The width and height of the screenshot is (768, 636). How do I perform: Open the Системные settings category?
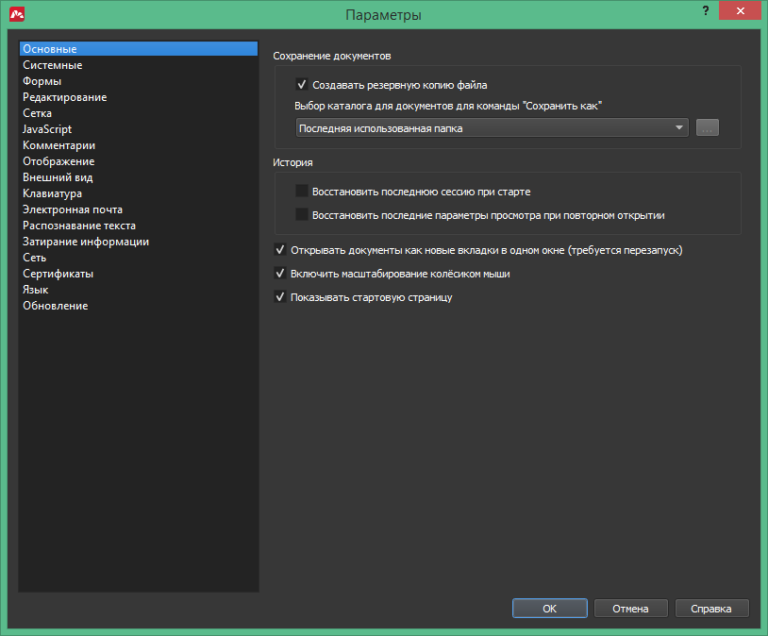(139, 65)
